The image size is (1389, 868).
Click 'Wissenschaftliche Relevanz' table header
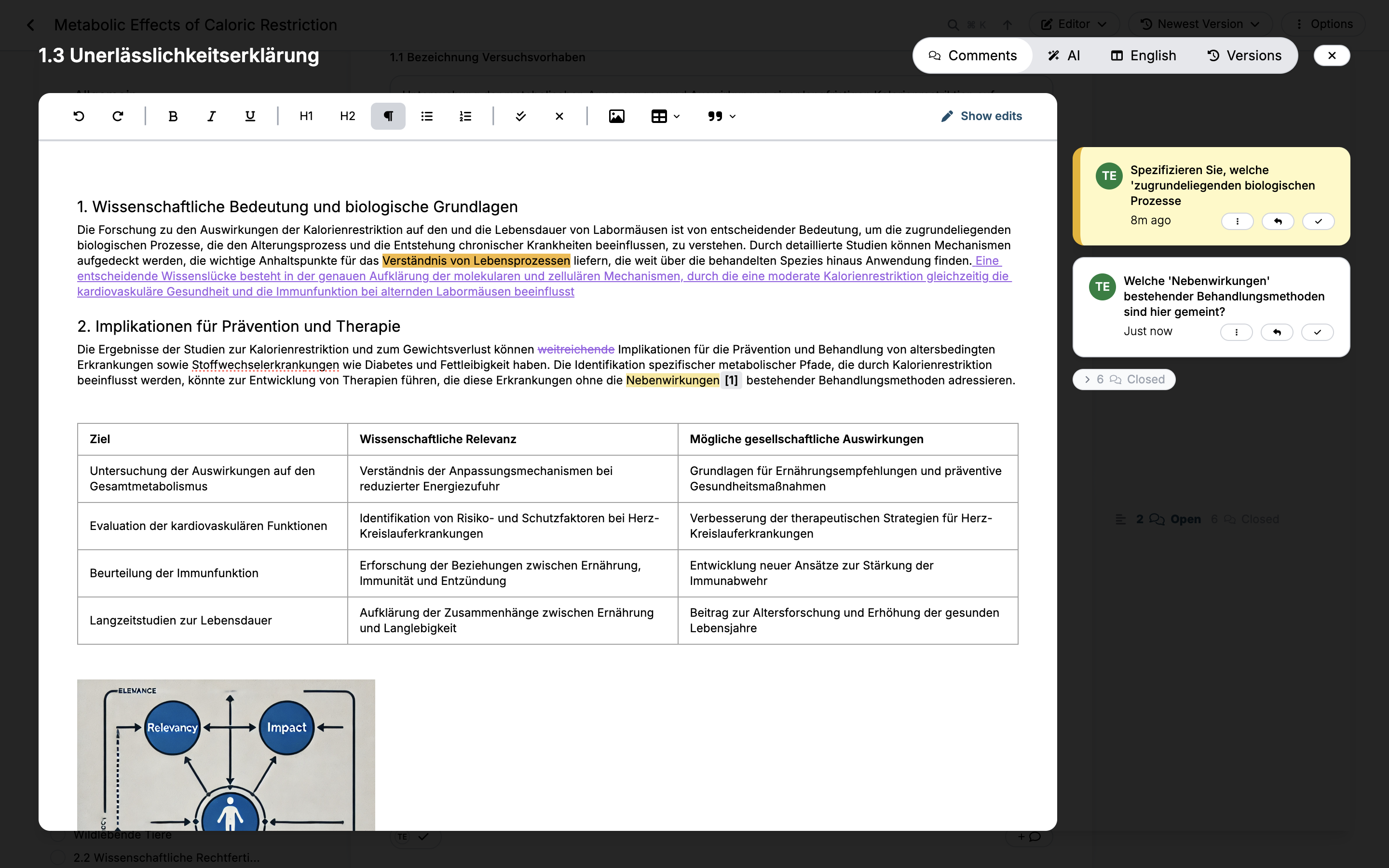(513, 439)
